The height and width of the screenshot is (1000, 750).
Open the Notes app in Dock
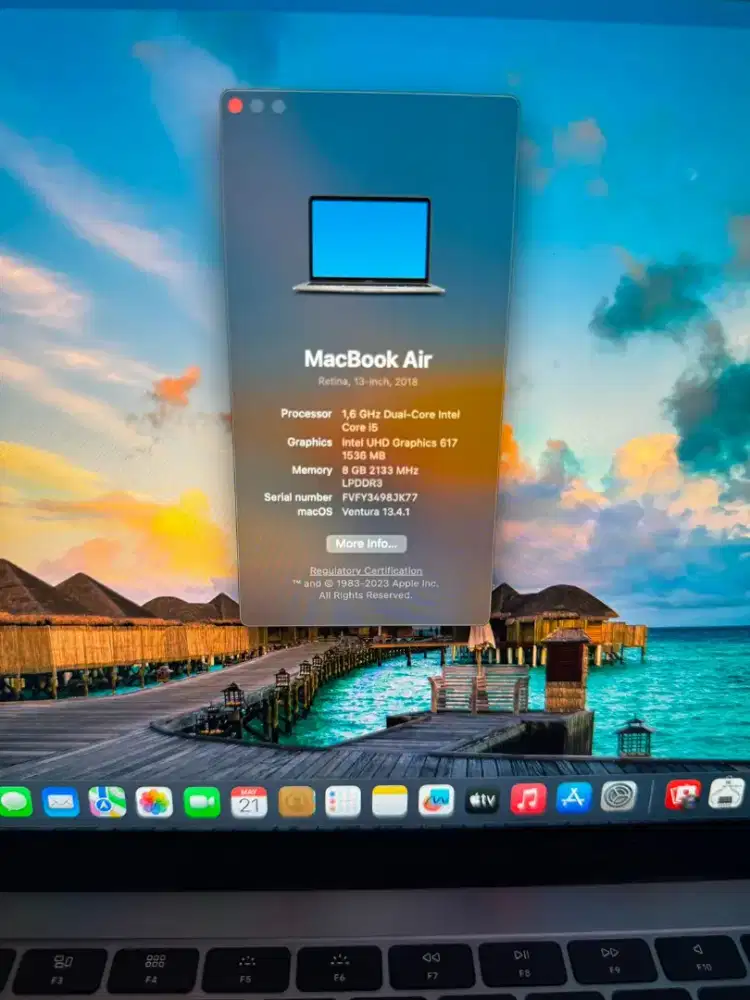pos(390,801)
